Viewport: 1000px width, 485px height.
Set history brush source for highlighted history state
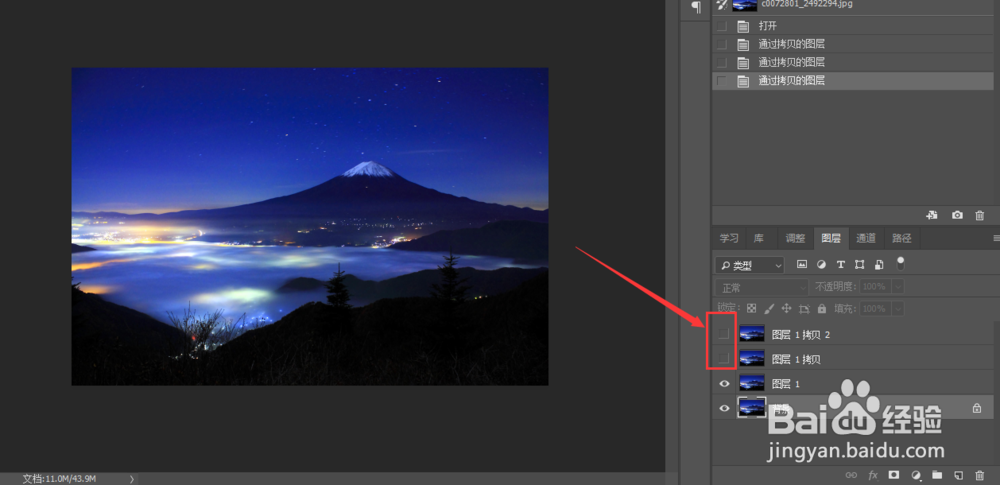(721, 80)
